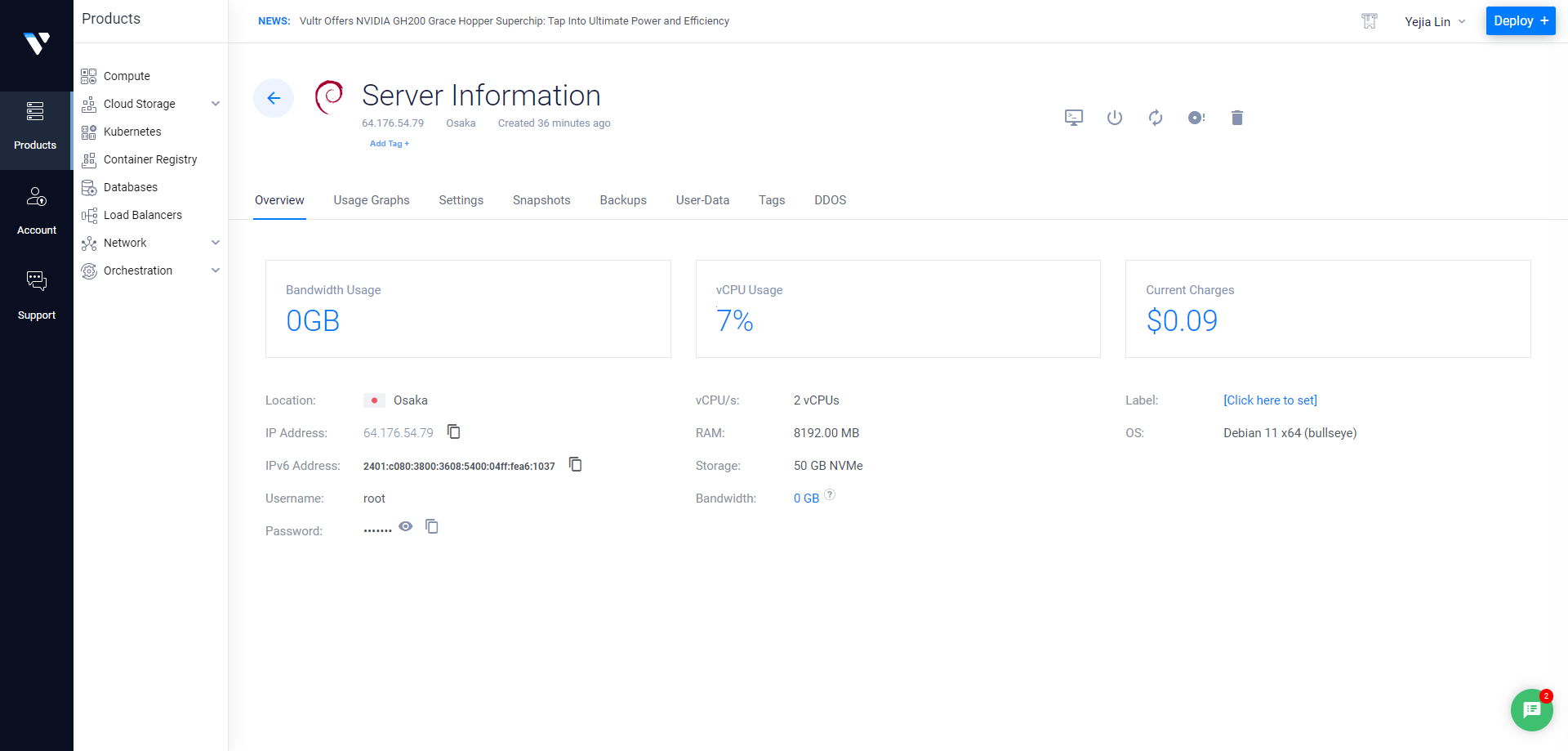The height and width of the screenshot is (751, 1568).
Task: Click the 8192.00 MB RAM value
Action: pyautogui.click(x=826, y=433)
